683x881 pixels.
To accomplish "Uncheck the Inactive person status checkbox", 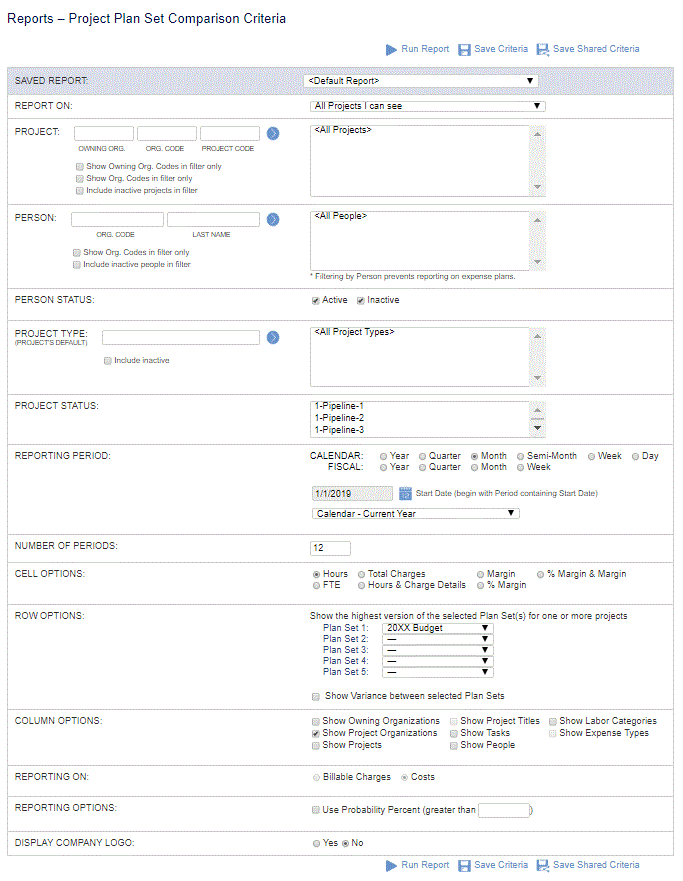I will click(361, 300).
